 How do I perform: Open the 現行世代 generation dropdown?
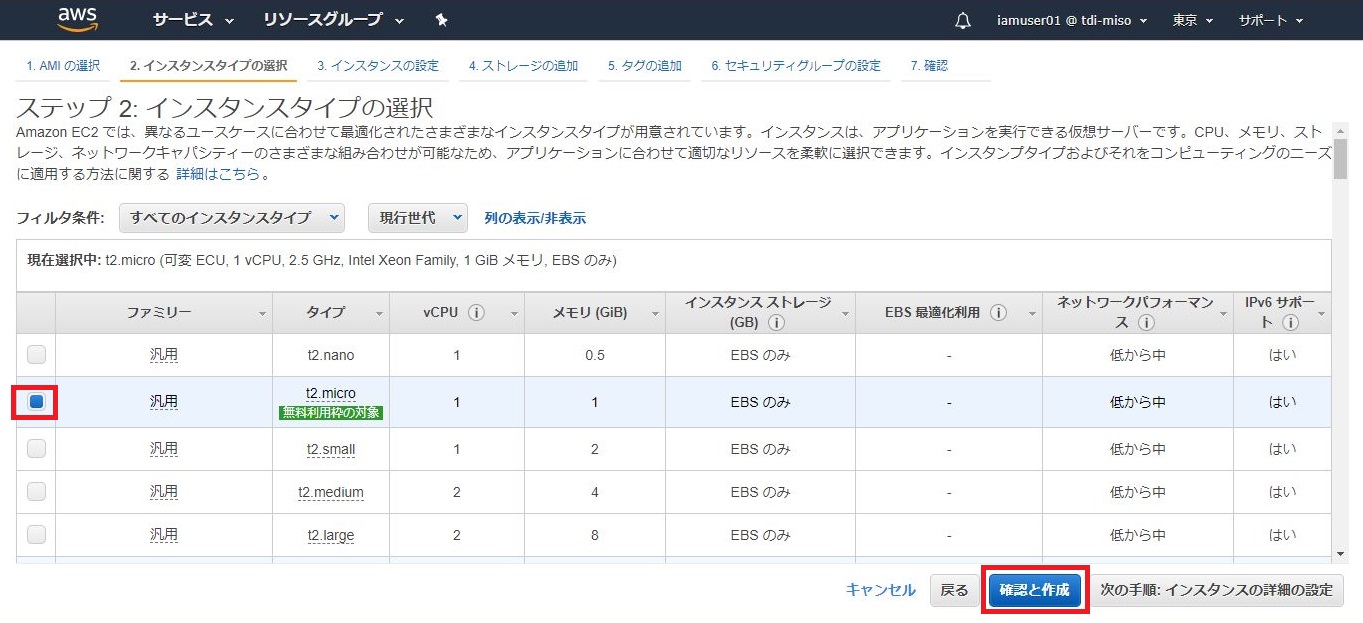point(417,217)
